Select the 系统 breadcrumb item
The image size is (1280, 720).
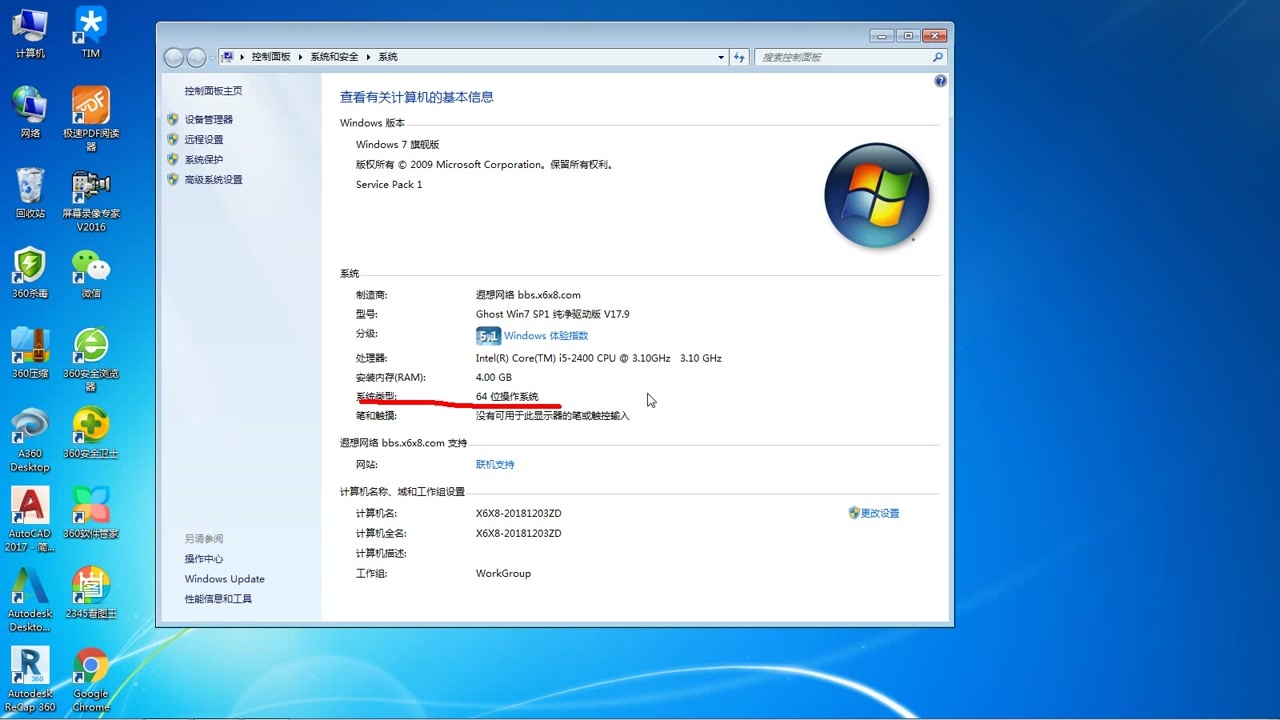[x=388, y=57]
